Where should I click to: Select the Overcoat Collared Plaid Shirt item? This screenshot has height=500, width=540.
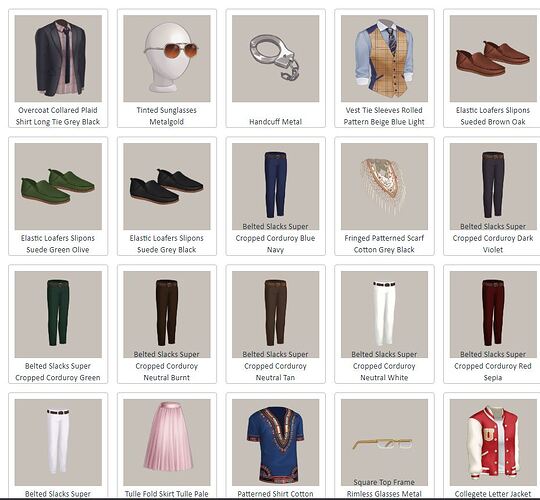click(x=58, y=68)
